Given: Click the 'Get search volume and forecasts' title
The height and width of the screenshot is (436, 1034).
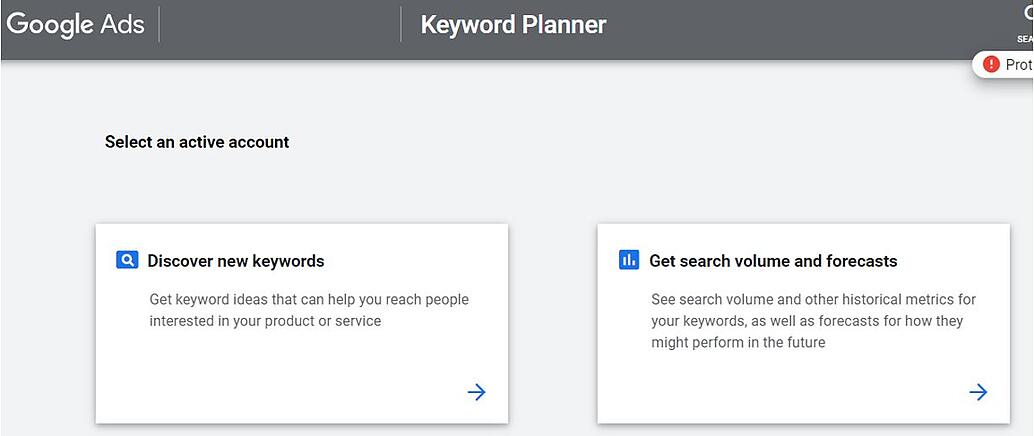Looking at the screenshot, I should coord(773,261).
